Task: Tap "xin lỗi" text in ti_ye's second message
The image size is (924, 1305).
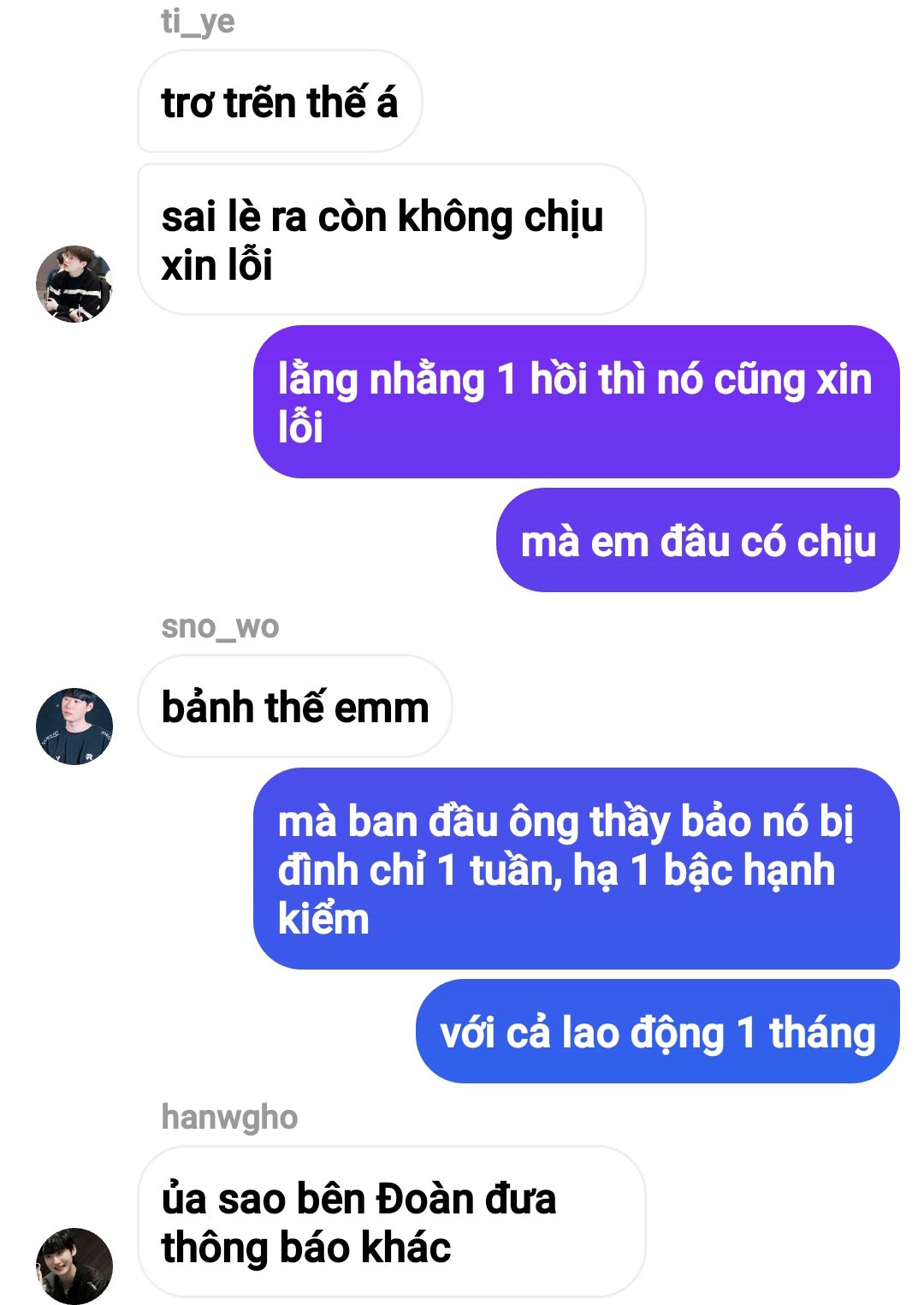Action: point(216,265)
